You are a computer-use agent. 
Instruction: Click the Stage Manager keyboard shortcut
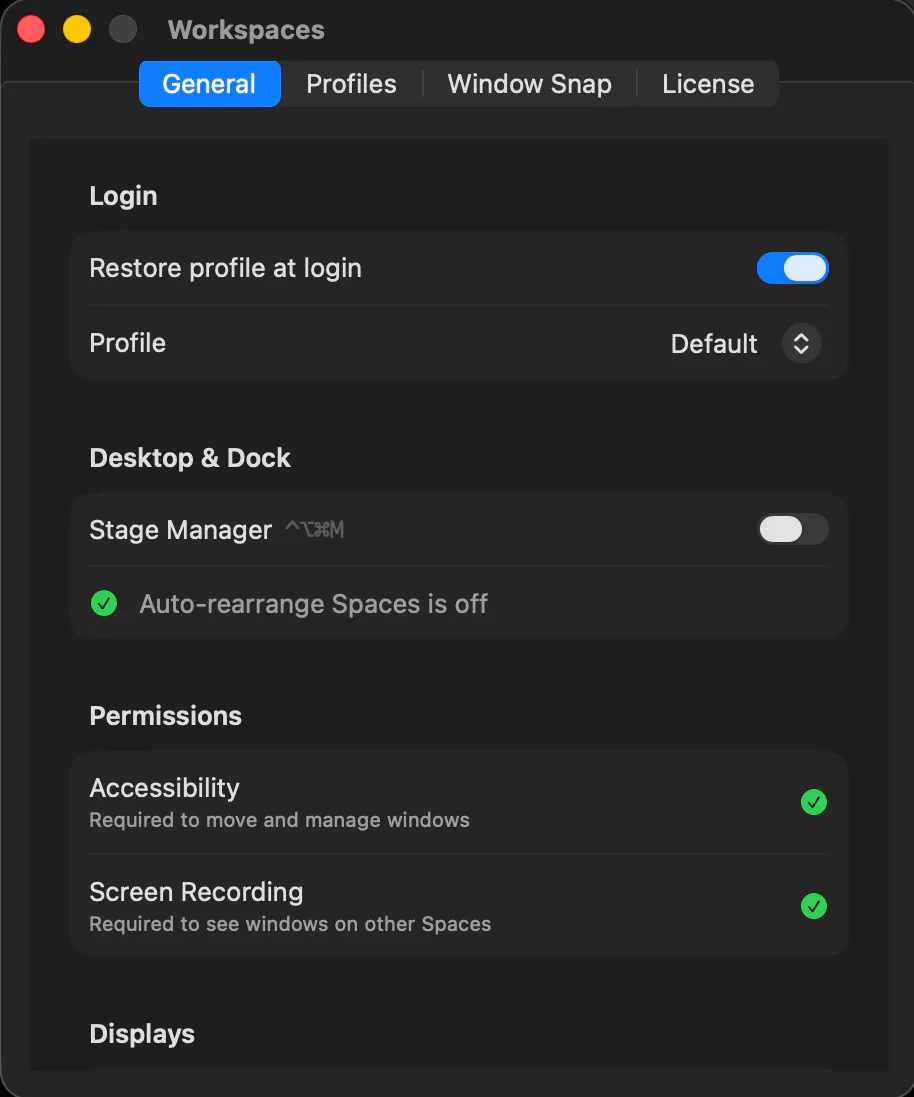(x=315, y=530)
